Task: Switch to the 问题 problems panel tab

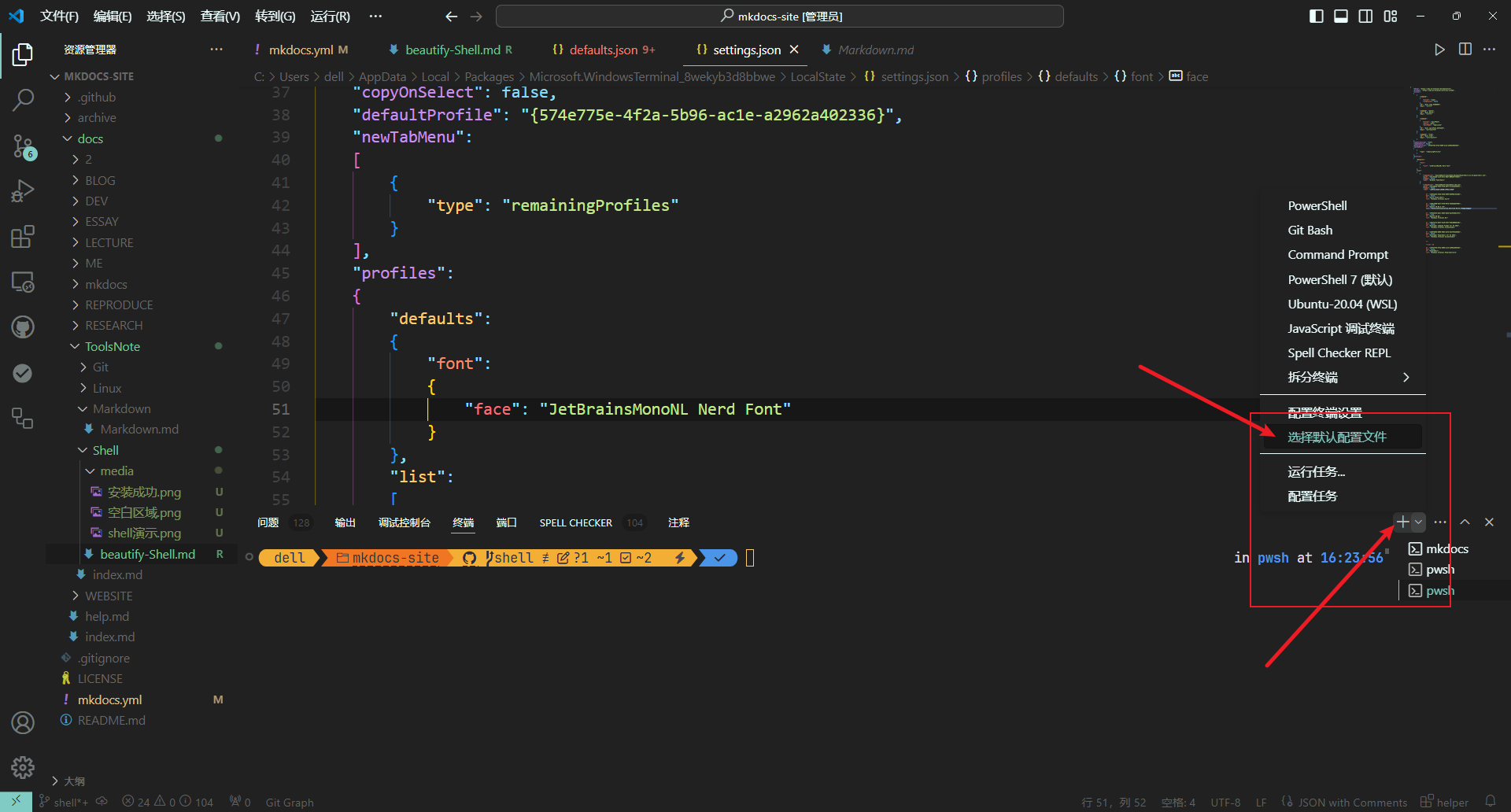Action: point(268,522)
